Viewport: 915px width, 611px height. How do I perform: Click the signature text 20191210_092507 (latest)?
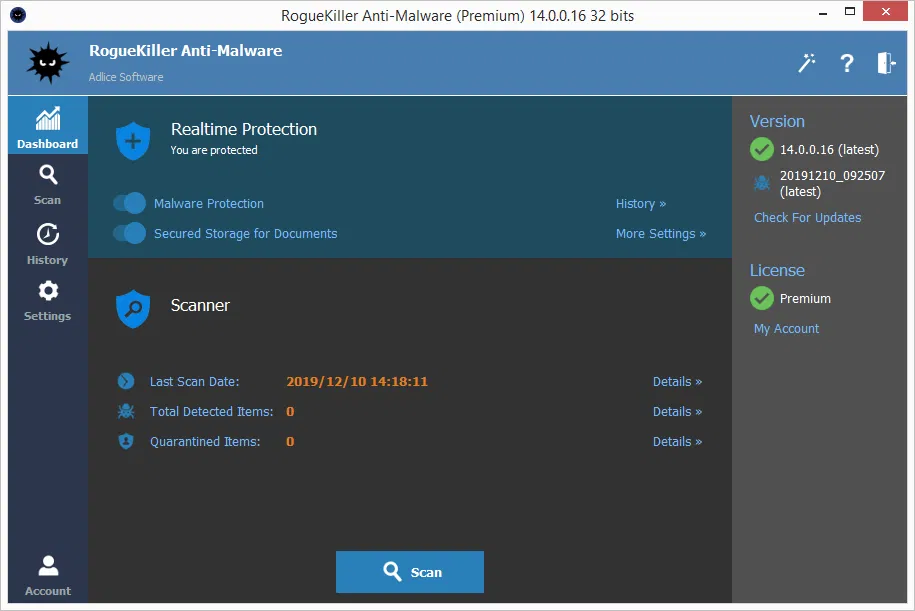[832, 183]
